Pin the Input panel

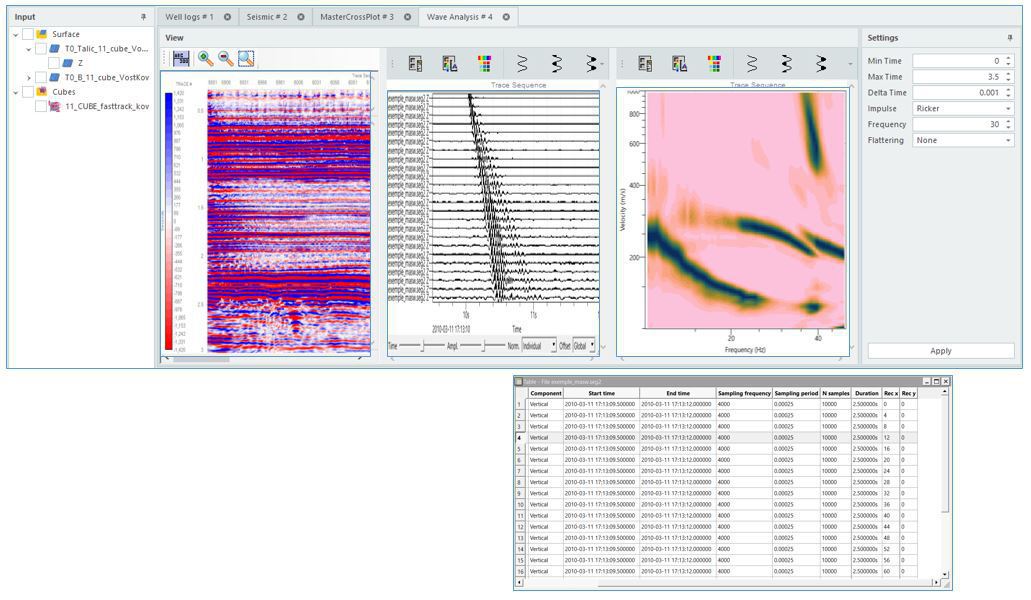point(143,17)
